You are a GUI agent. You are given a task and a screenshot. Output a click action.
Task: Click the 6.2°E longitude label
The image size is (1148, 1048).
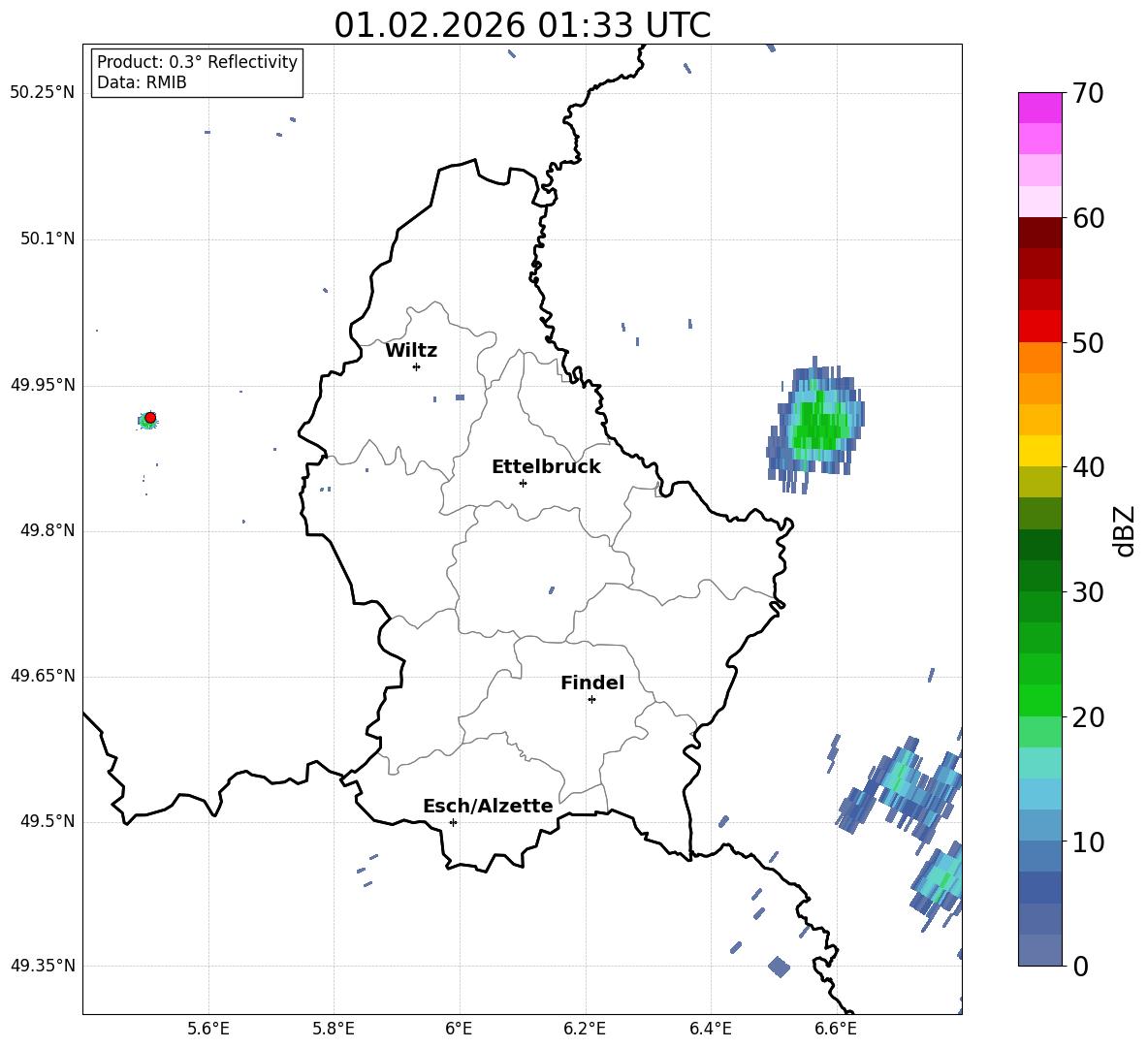[x=585, y=1029]
